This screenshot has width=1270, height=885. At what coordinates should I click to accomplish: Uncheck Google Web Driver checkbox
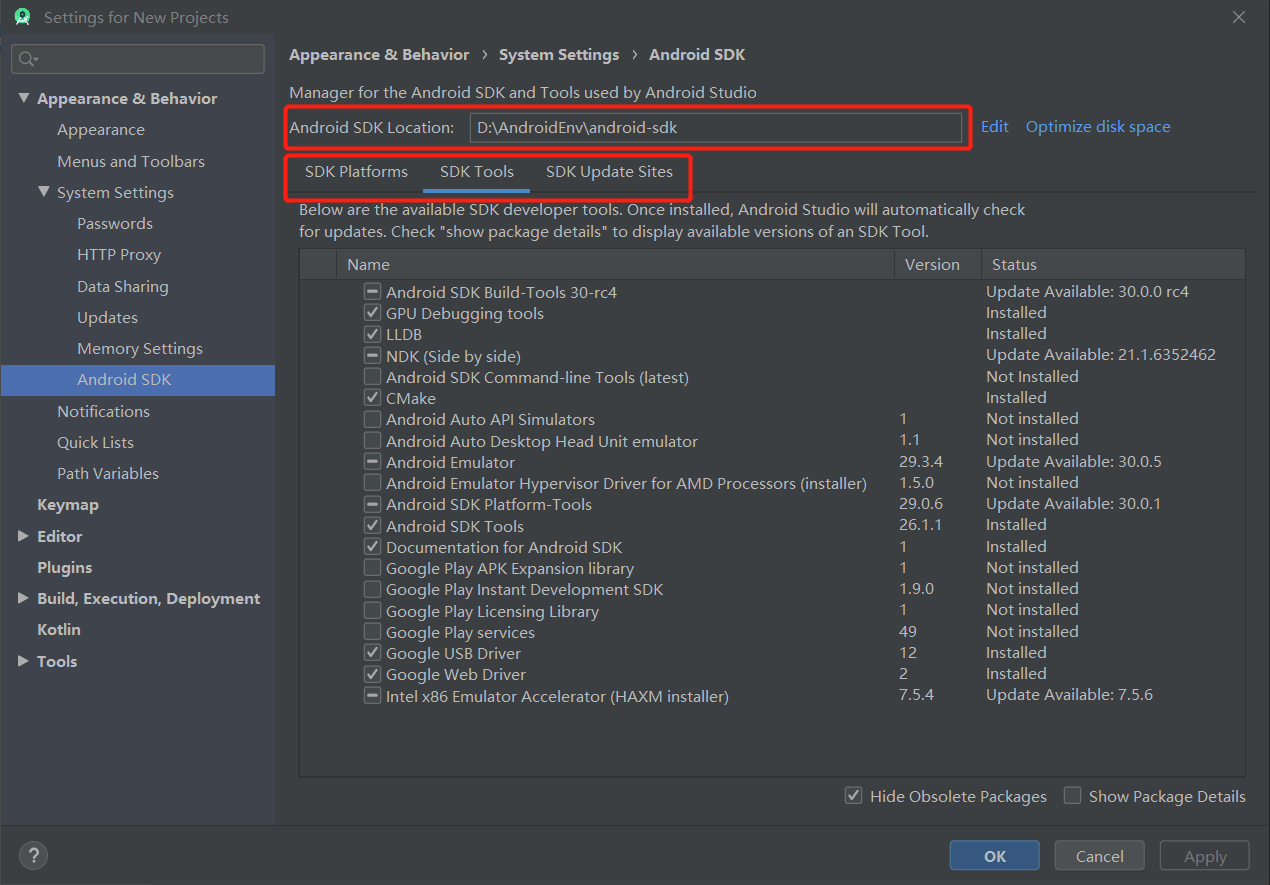click(372, 674)
